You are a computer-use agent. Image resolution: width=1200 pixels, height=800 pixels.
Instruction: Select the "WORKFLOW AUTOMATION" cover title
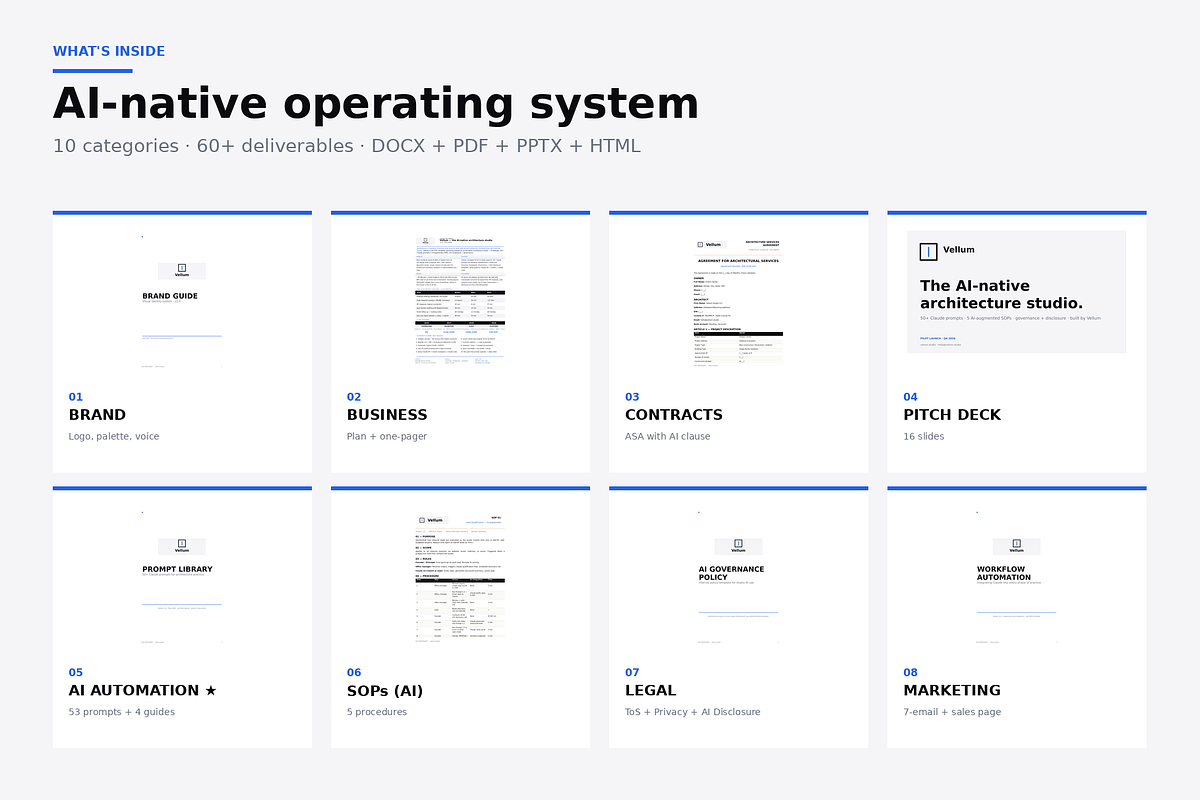[x=1004, y=573]
